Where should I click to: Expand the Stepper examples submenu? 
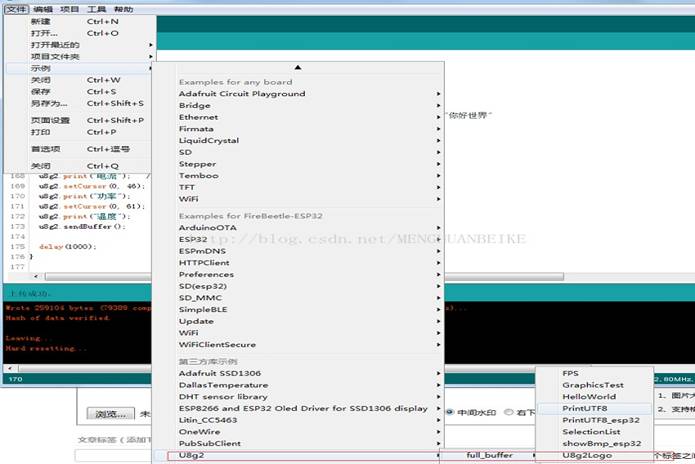(298, 164)
